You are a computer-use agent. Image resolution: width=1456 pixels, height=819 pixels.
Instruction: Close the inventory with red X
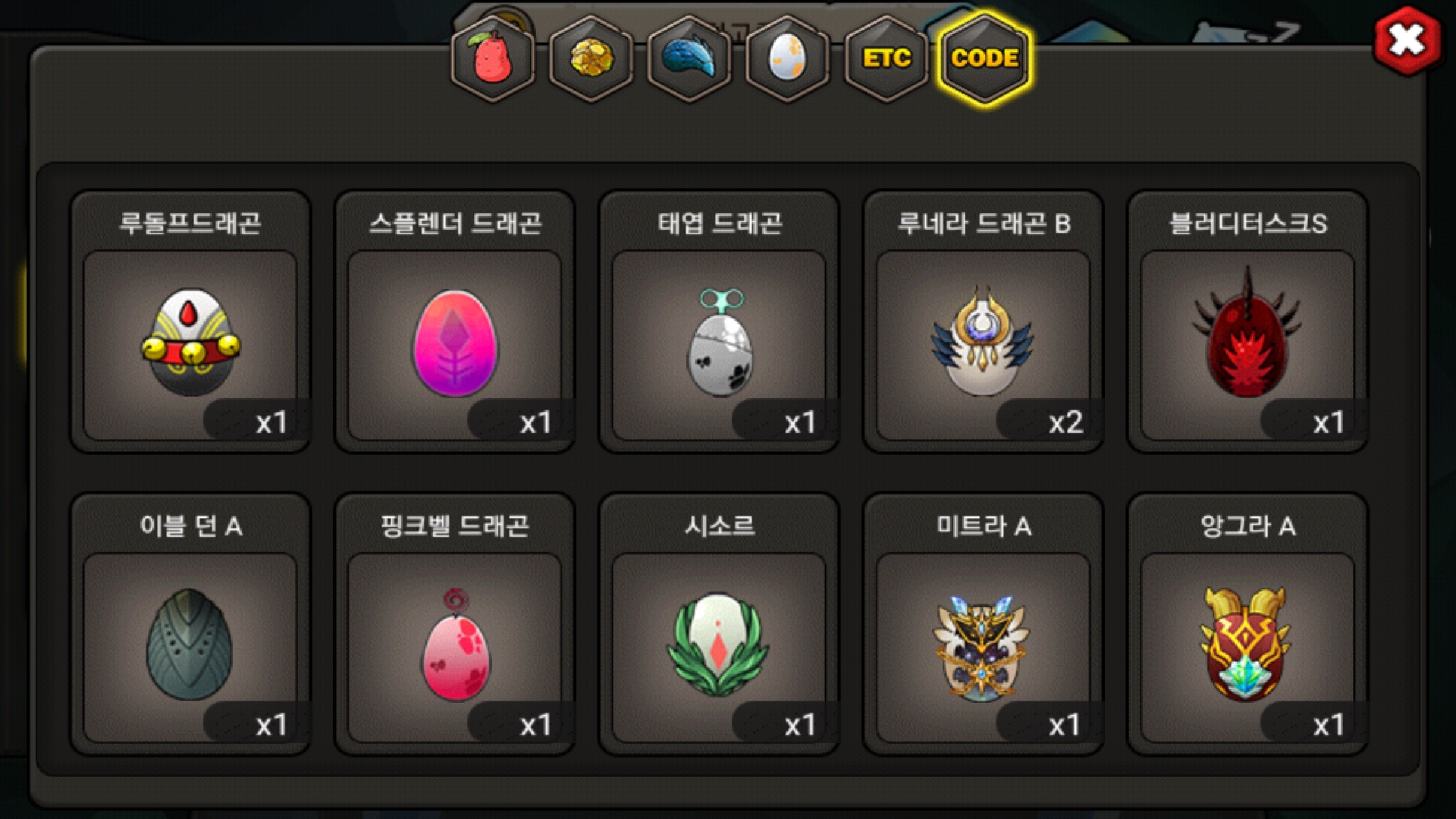click(x=1407, y=40)
